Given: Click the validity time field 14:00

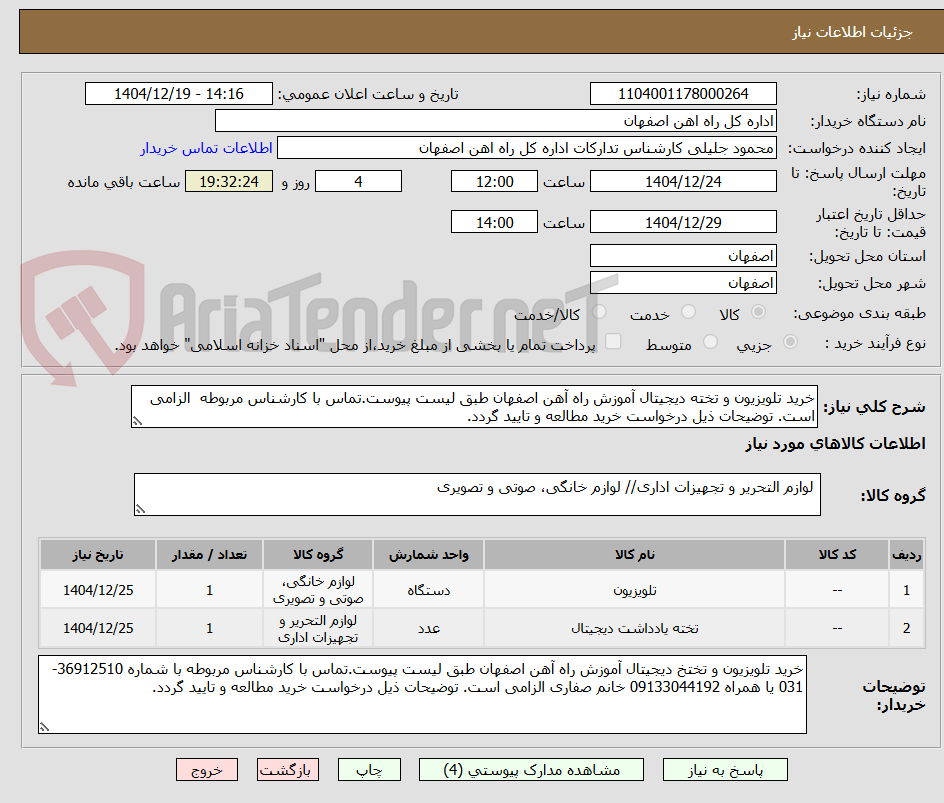Looking at the screenshot, I should point(494,222).
